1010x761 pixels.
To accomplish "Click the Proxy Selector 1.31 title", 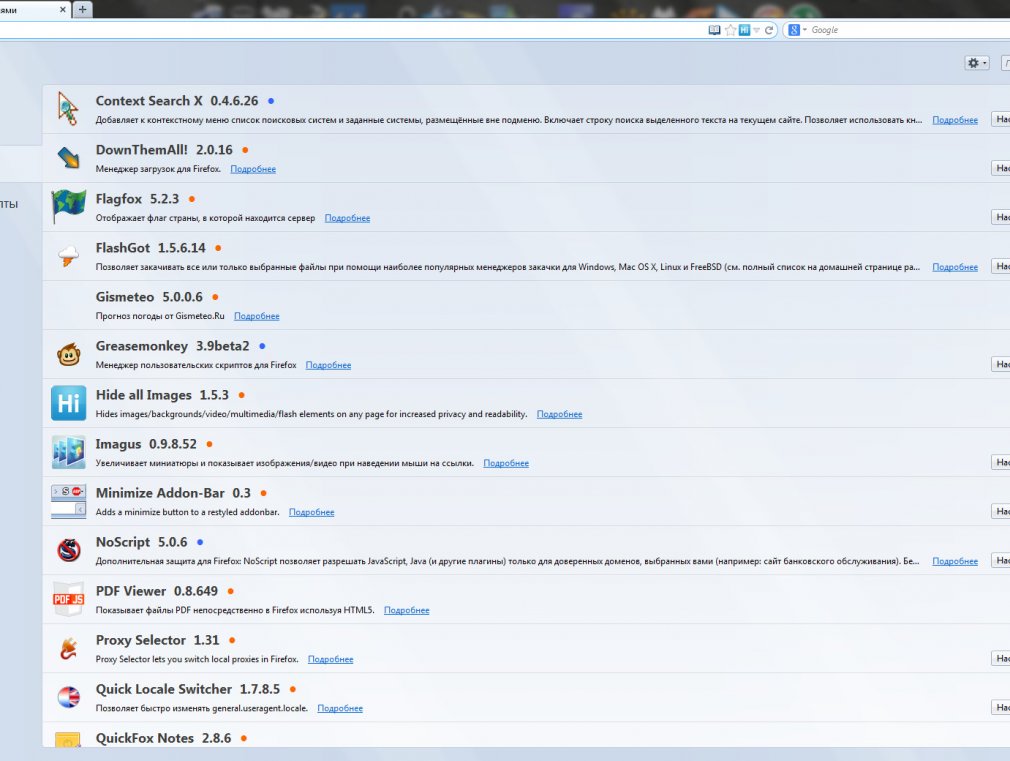I will click(157, 640).
